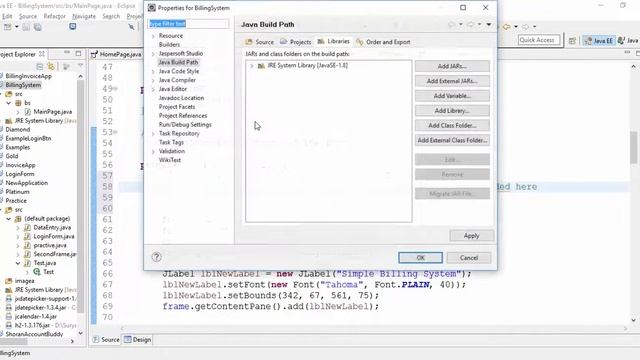Select JRE System Library [JavaSE-1.8] in the build path list
640x360 pixels.
307,65
